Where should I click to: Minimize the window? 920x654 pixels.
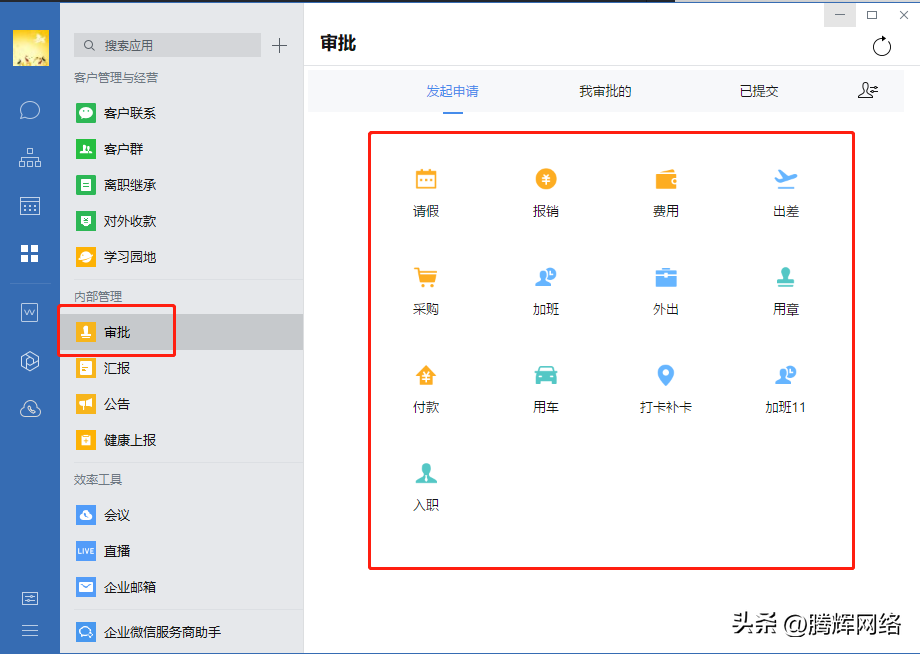click(x=840, y=15)
